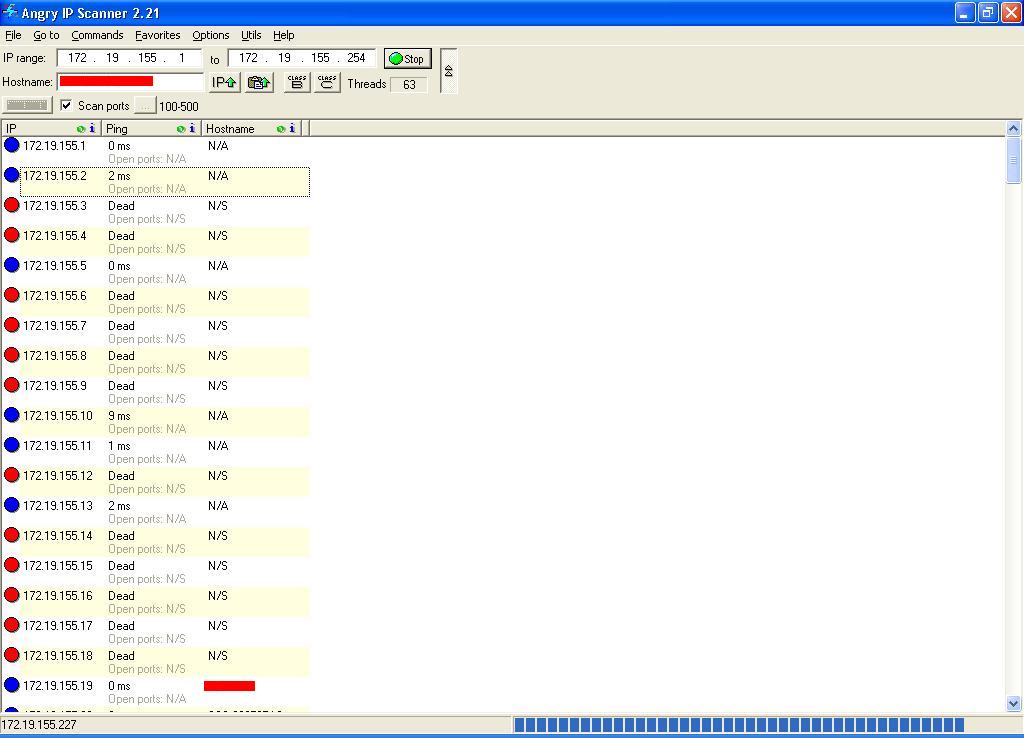Image resolution: width=1024 pixels, height=738 pixels.
Task: Click the red dead icon for 172.19.155.15
Action: click(12, 566)
